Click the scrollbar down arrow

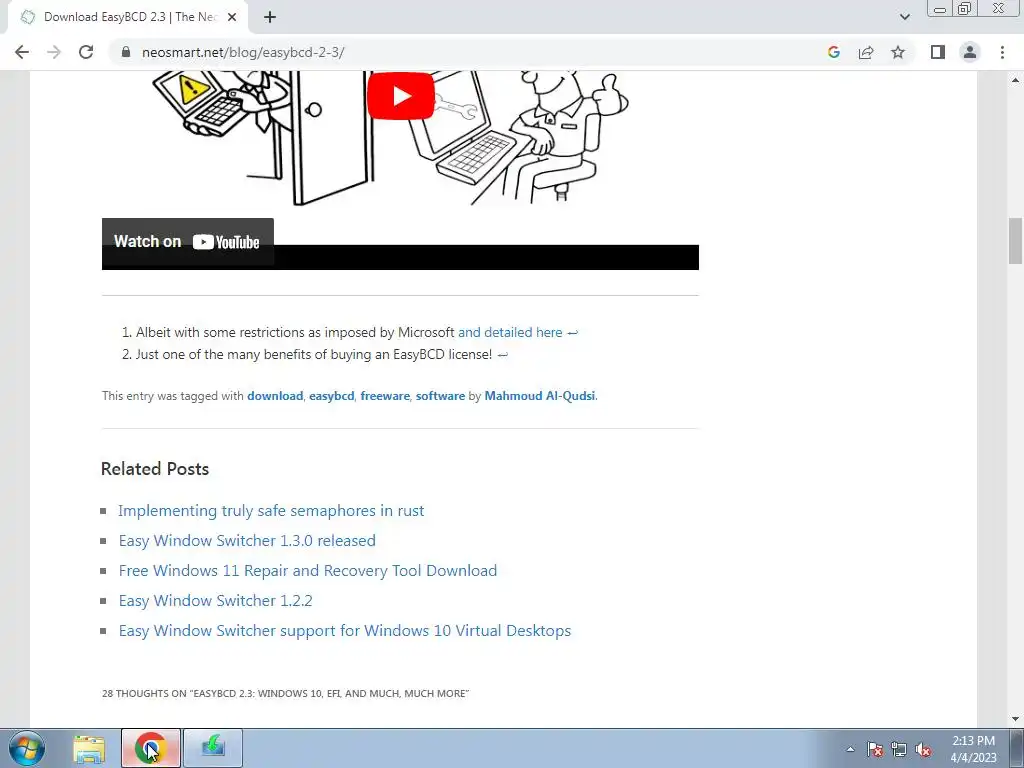click(1015, 718)
